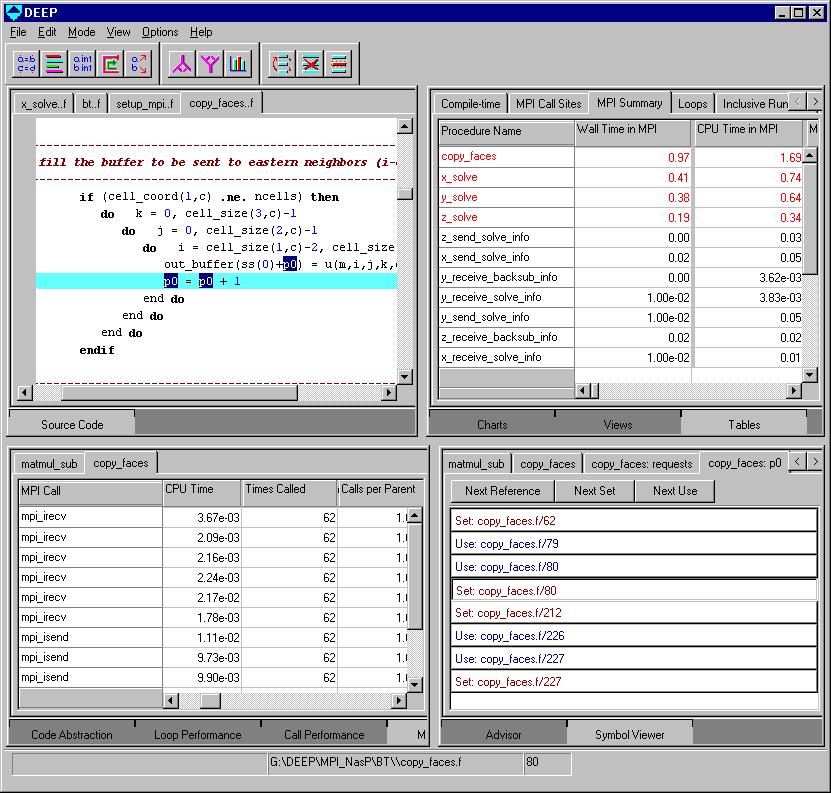Viewport: 831px width, 793px height.
Task: Select the y_receive_backsub_info row
Action: (620, 277)
